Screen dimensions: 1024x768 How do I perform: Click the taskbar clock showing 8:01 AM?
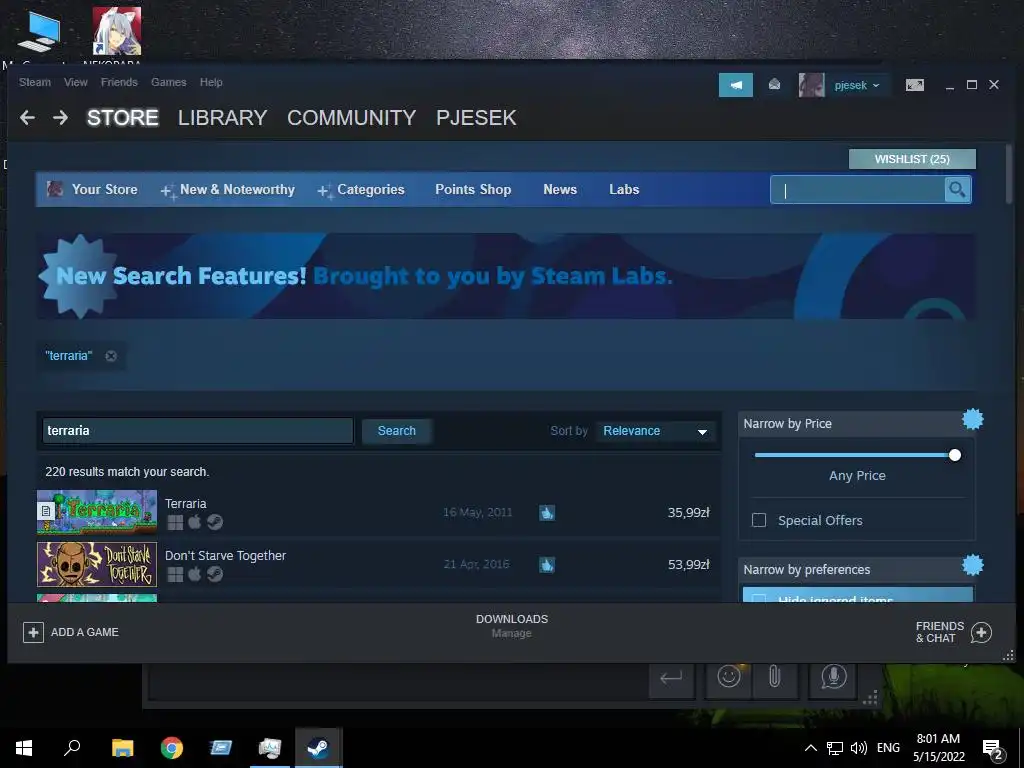point(938,748)
